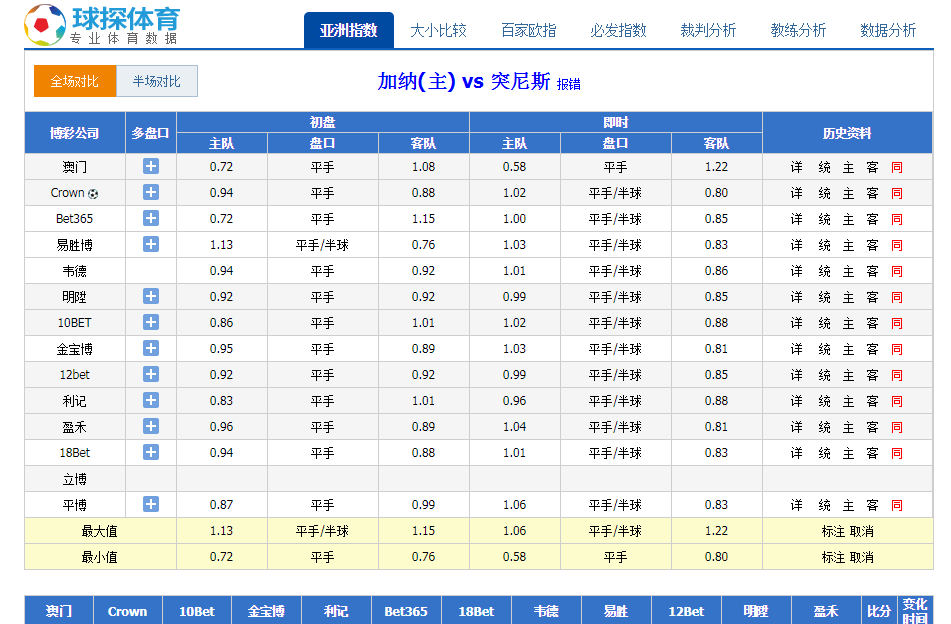Click the 多盘口 column header

click(150, 133)
